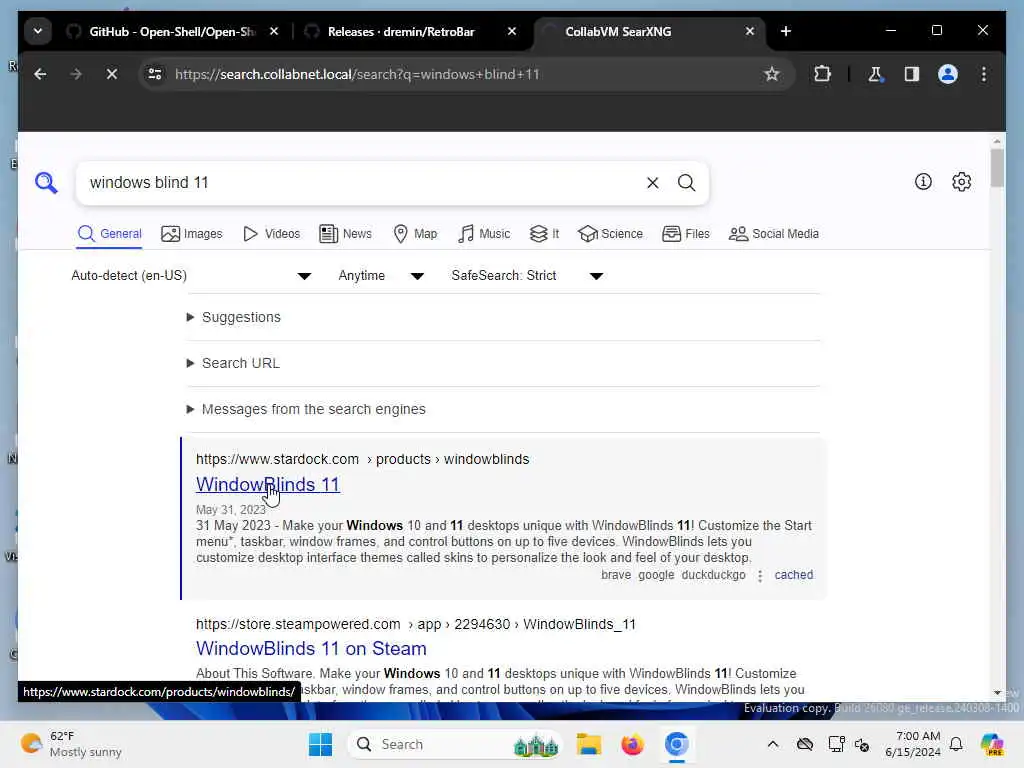The image size is (1024, 768).
Task: Open the SafeSearch: Strict dropdown
Action: (527, 276)
